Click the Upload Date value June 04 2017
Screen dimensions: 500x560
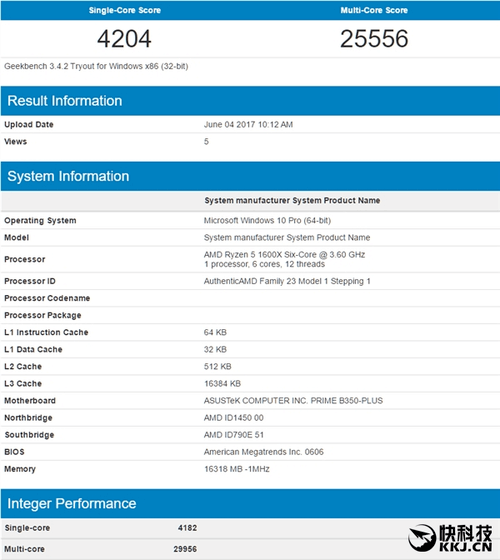[248, 125]
